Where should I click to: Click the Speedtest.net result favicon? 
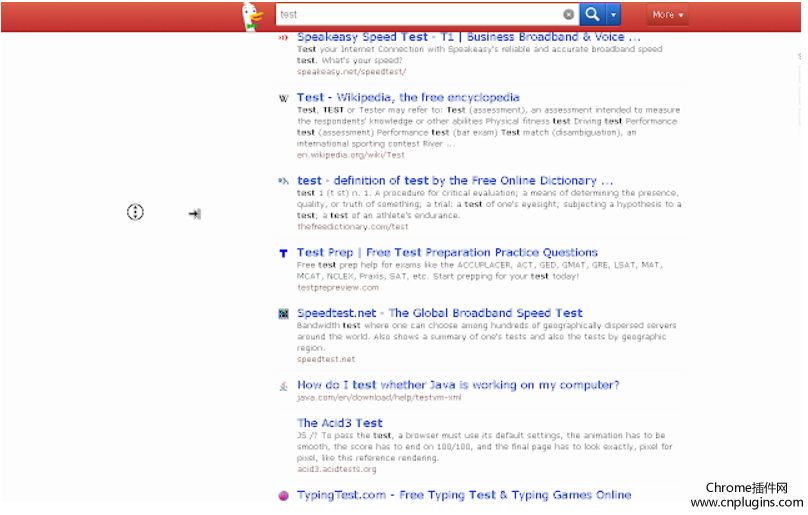coord(283,313)
